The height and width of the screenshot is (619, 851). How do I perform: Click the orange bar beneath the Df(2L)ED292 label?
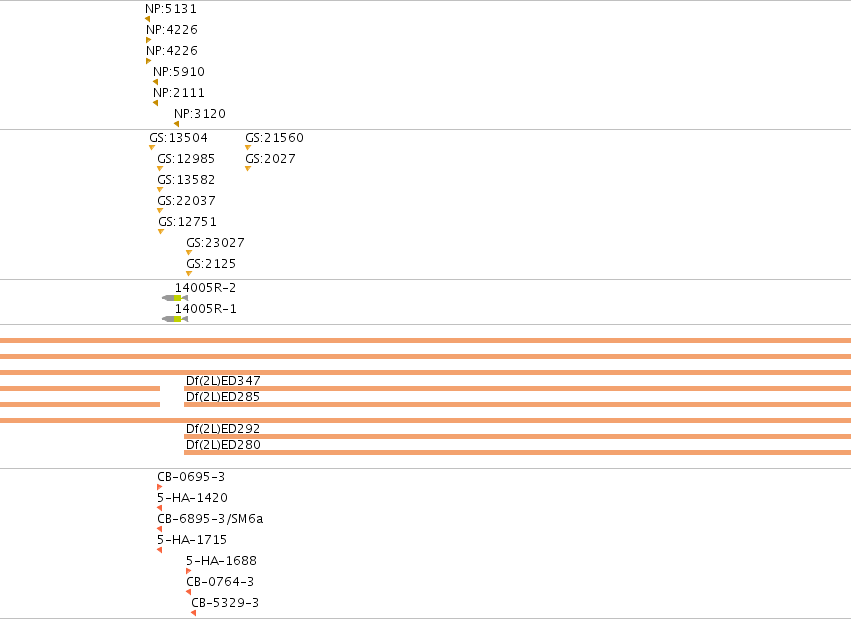[x=517, y=436]
